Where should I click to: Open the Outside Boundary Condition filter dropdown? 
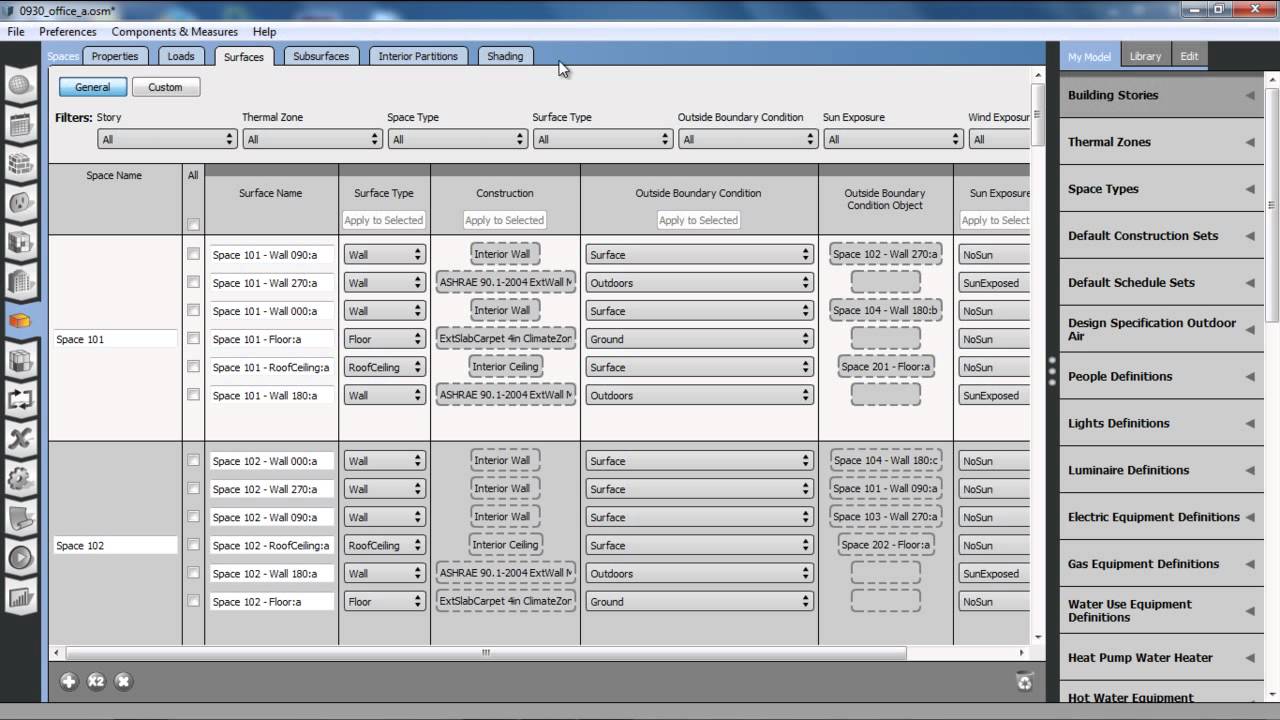click(x=748, y=139)
